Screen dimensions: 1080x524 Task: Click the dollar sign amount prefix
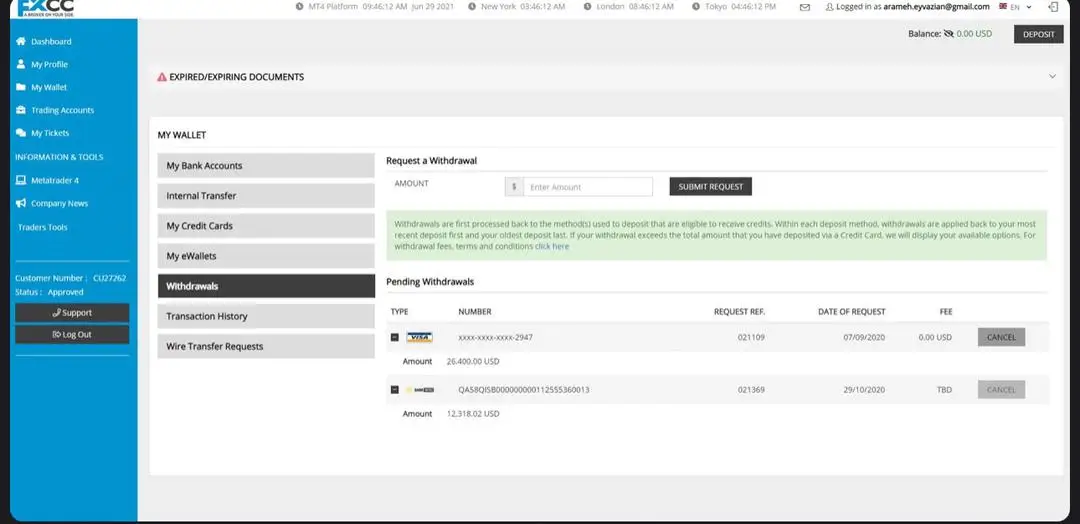514,187
